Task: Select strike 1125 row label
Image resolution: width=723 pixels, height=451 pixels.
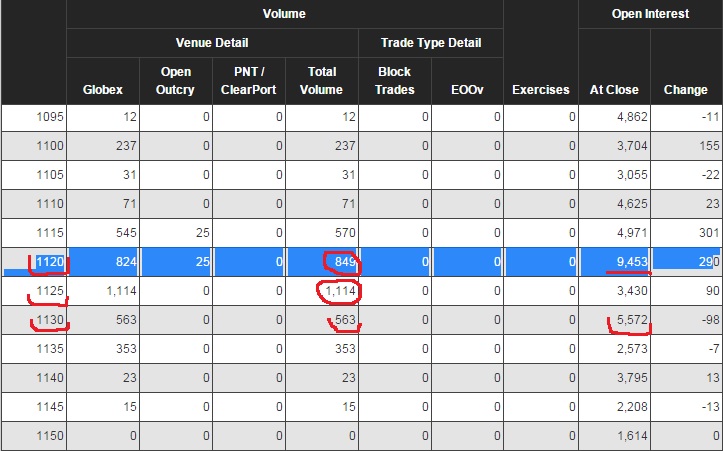Action: [50, 291]
